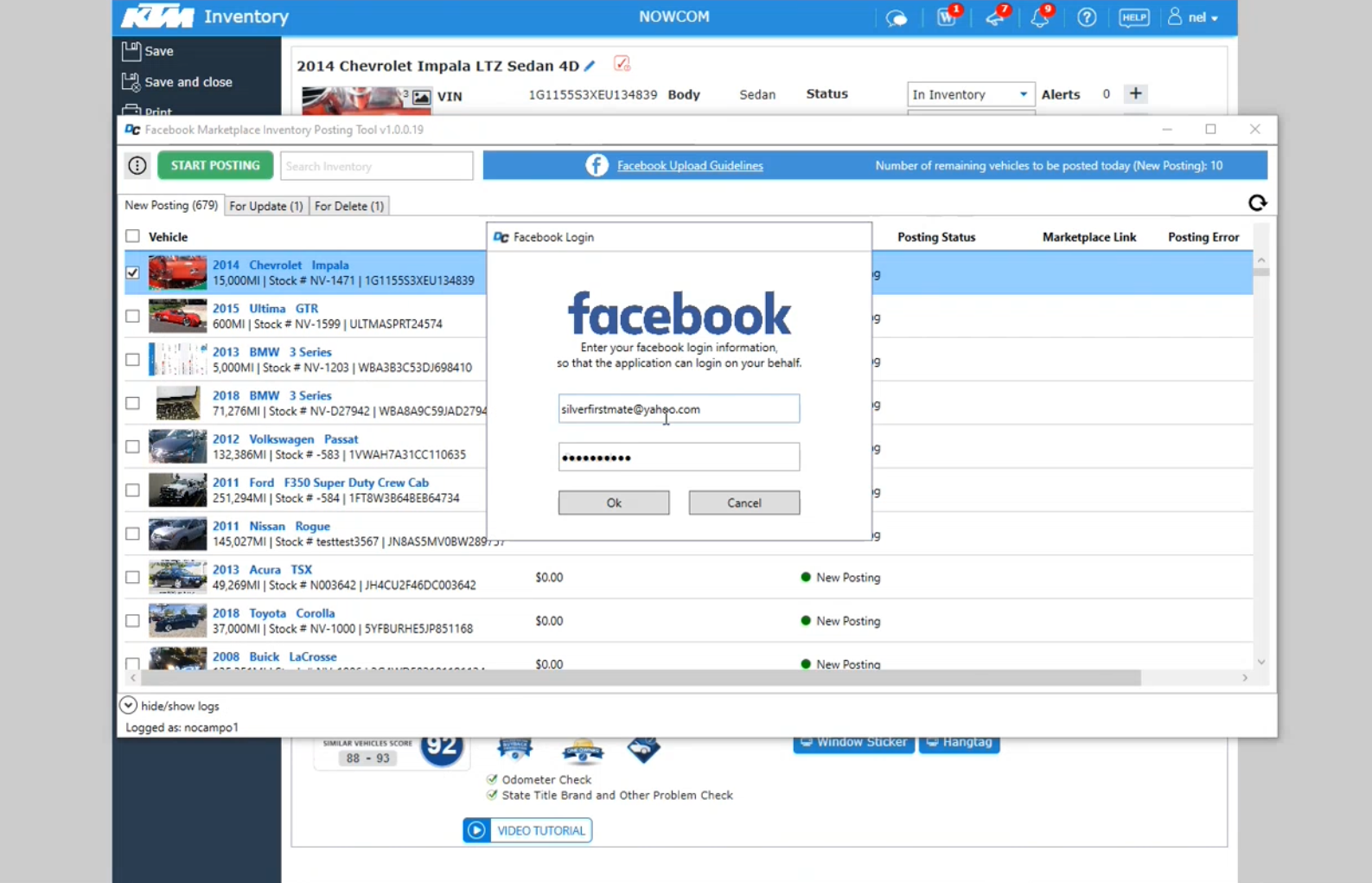Viewport: 1372px width, 883px height.
Task: Click the KTM Inventory logo
Action: [205, 16]
